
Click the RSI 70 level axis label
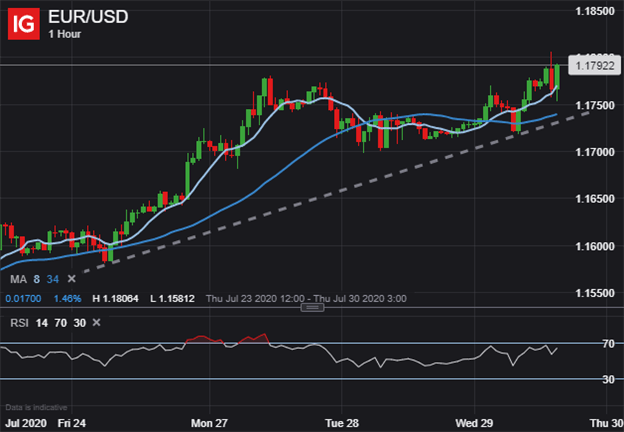coord(608,344)
